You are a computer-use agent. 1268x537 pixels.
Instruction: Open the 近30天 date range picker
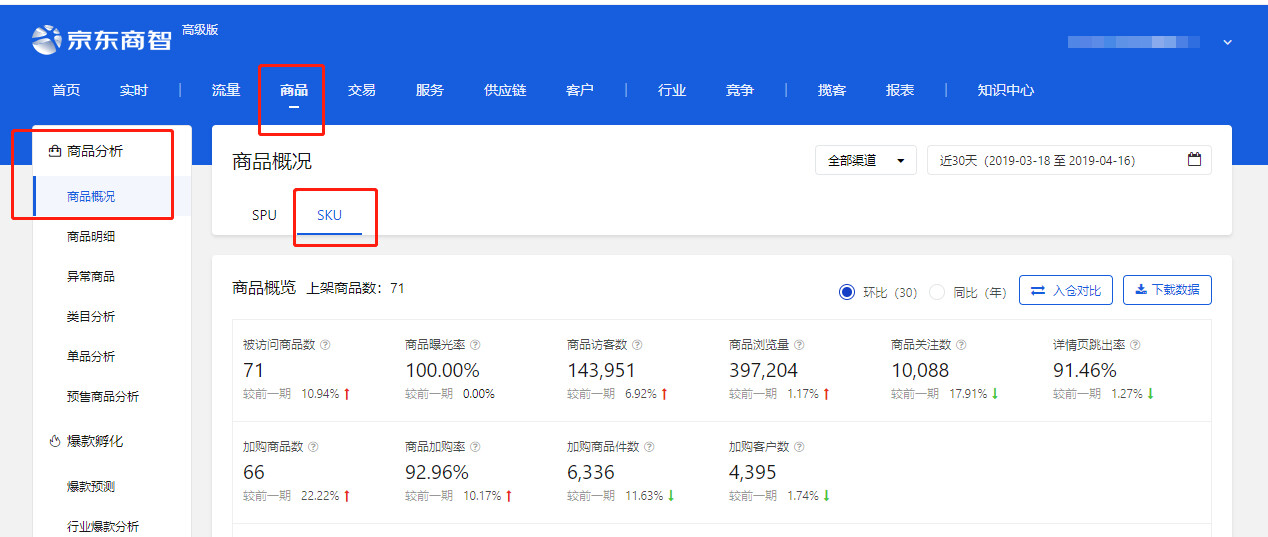(1070, 160)
